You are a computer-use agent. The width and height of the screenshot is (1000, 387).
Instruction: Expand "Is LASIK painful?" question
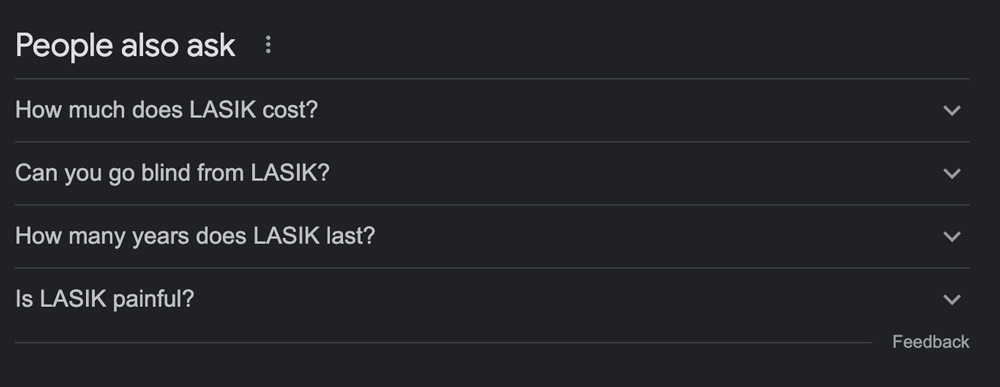coord(492,299)
